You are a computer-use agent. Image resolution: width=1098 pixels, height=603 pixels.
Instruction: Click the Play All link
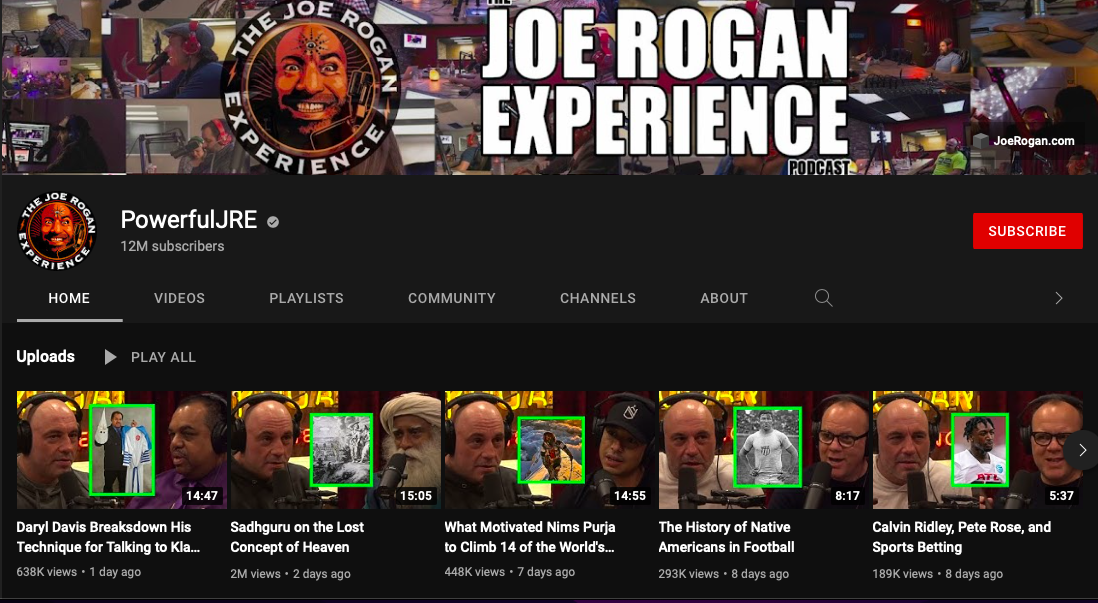pos(163,357)
